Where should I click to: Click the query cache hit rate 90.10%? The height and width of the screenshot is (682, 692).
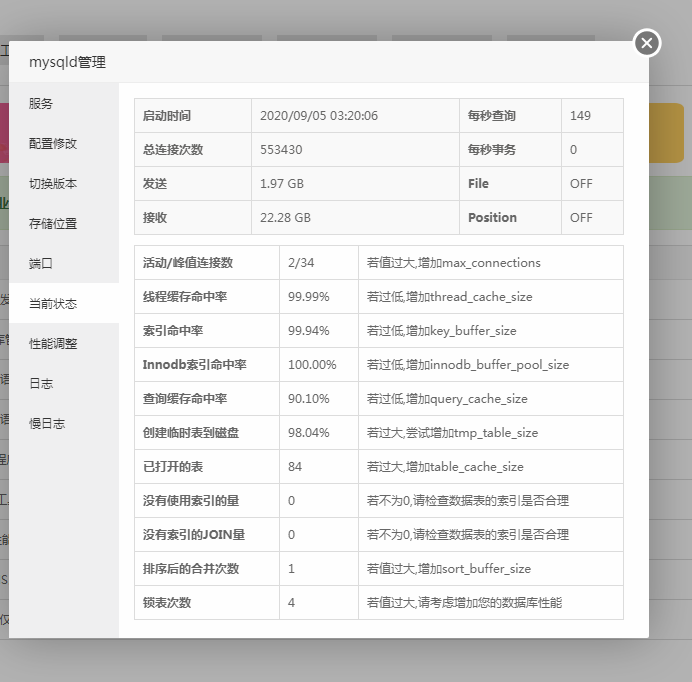click(308, 399)
